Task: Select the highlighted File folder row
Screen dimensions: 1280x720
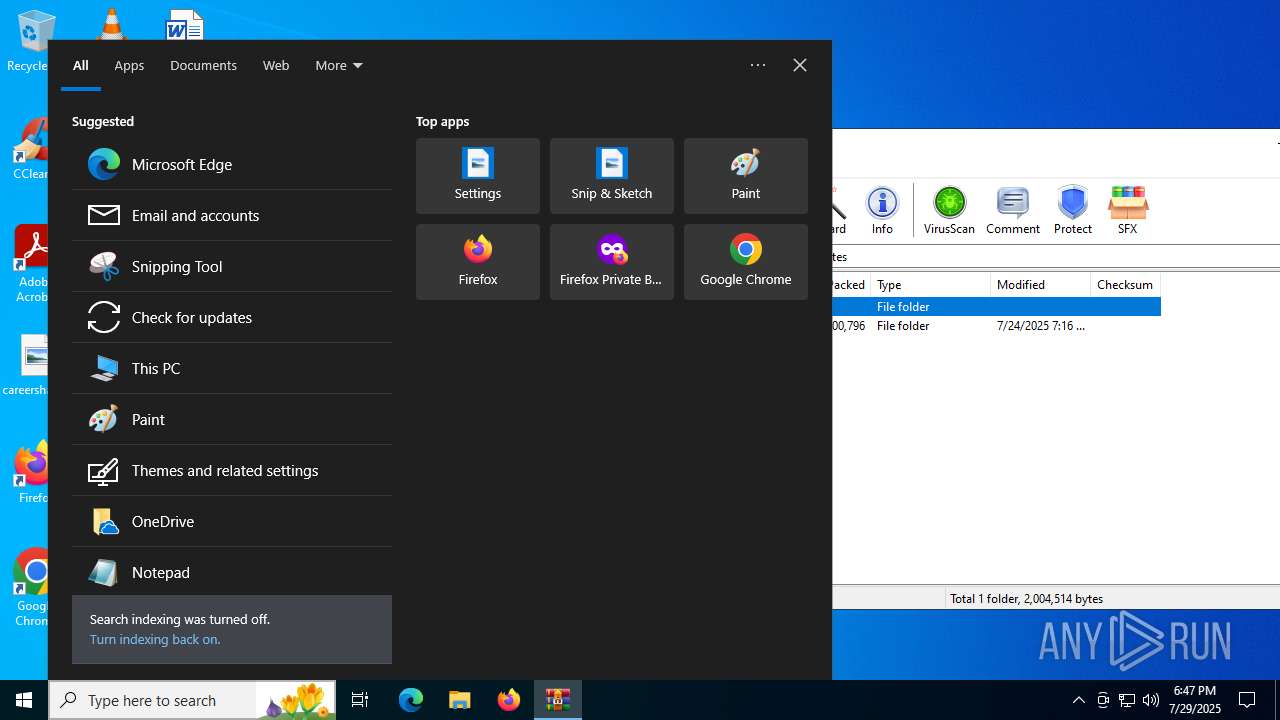Action: coord(996,306)
